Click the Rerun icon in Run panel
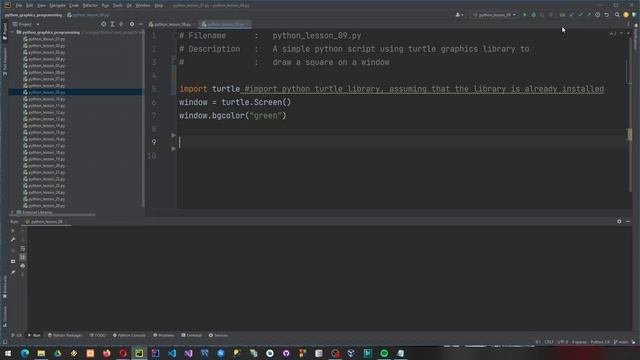The width and height of the screenshot is (640, 360). pos(13,231)
